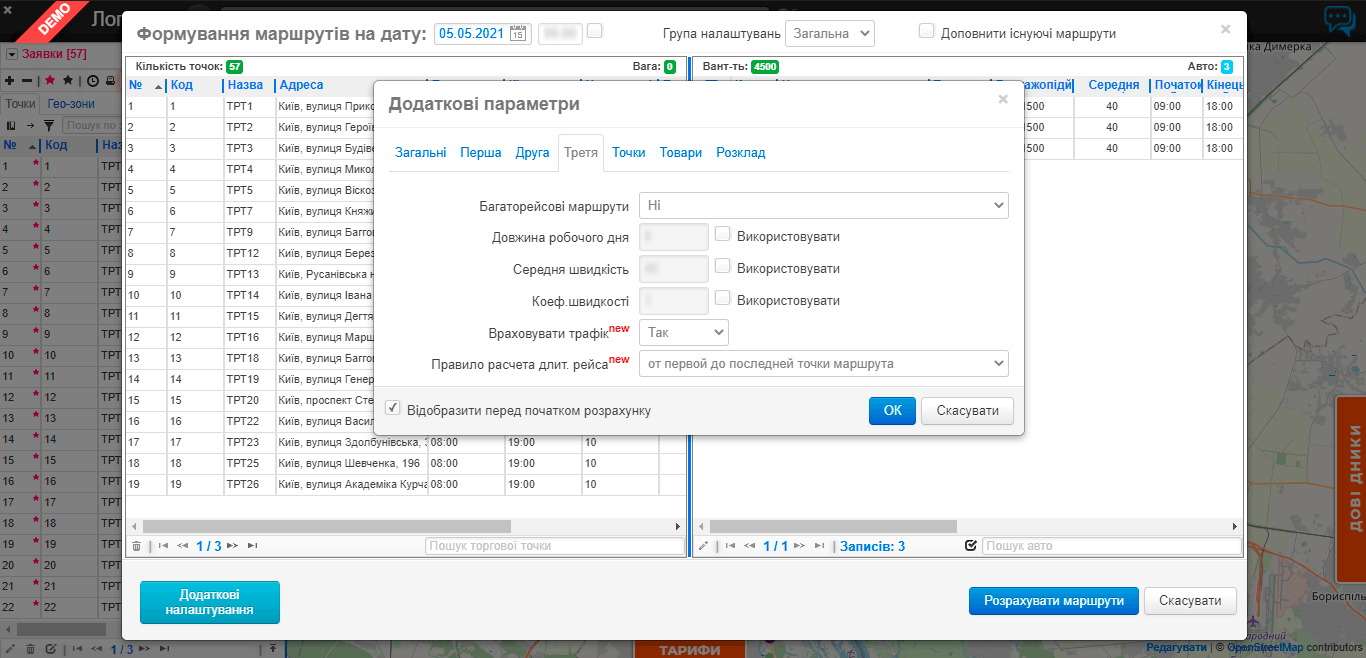Click the trash icon under points table

[x=136, y=546]
